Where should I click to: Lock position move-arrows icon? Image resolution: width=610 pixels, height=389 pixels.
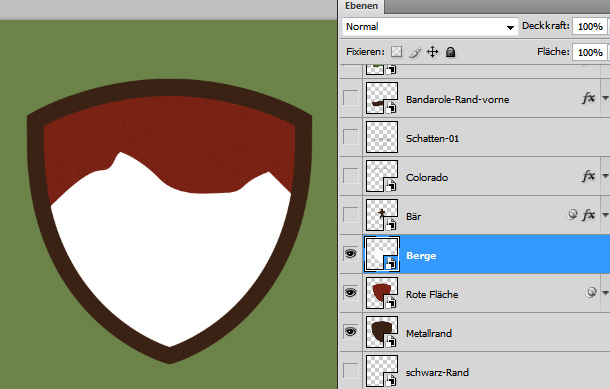[x=433, y=52]
